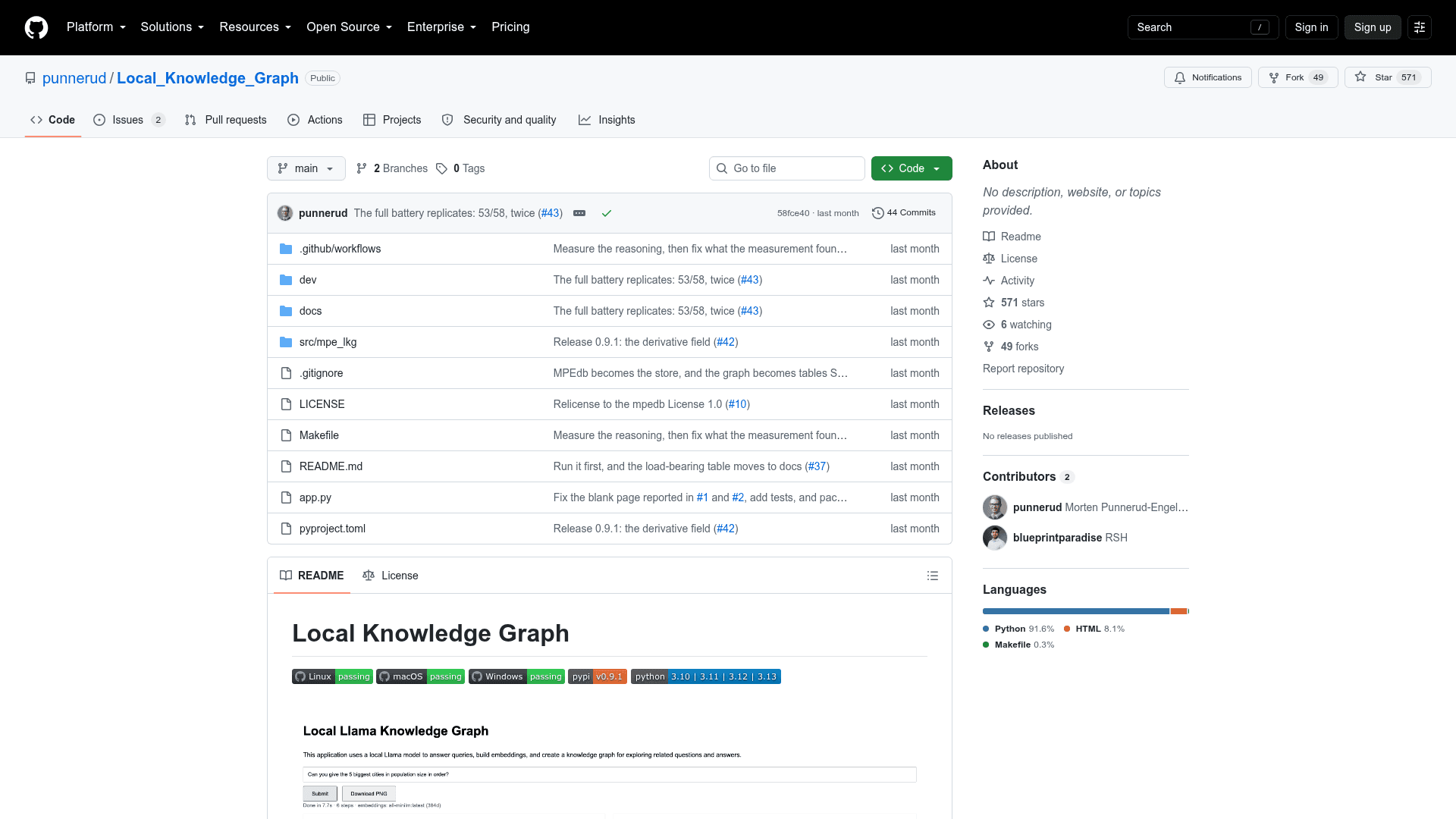Open the app.py file row

(x=610, y=497)
